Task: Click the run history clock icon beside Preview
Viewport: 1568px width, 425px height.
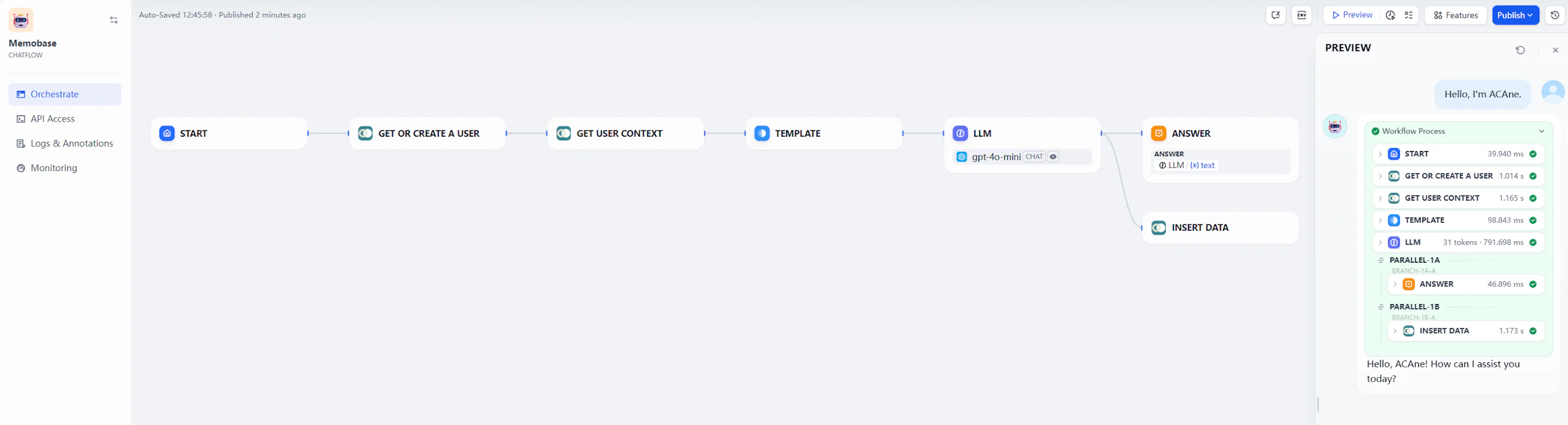Action: tap(1390, 15)
